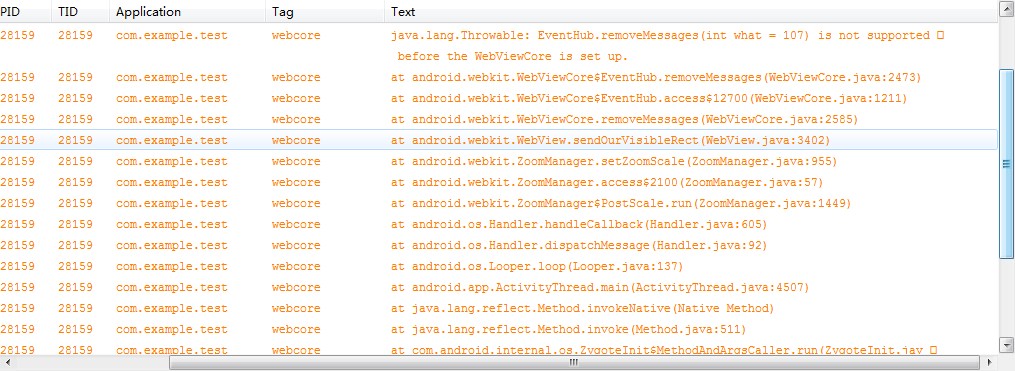Select the ZoomManager$PostScale.run log line
The width and height of the screenshot is (1015, 371).
click(x=498, y=203)
